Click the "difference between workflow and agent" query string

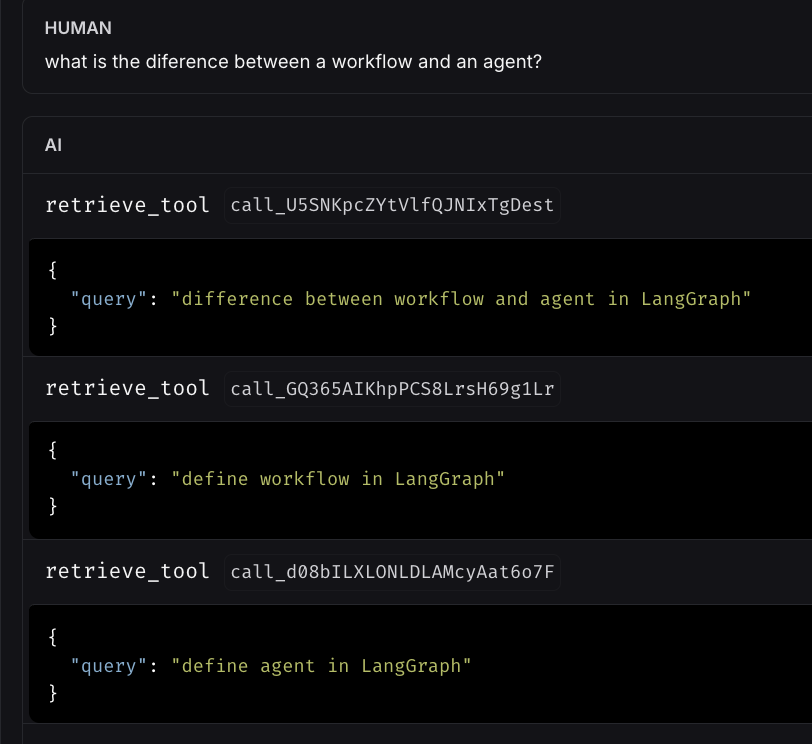point(460,299)
